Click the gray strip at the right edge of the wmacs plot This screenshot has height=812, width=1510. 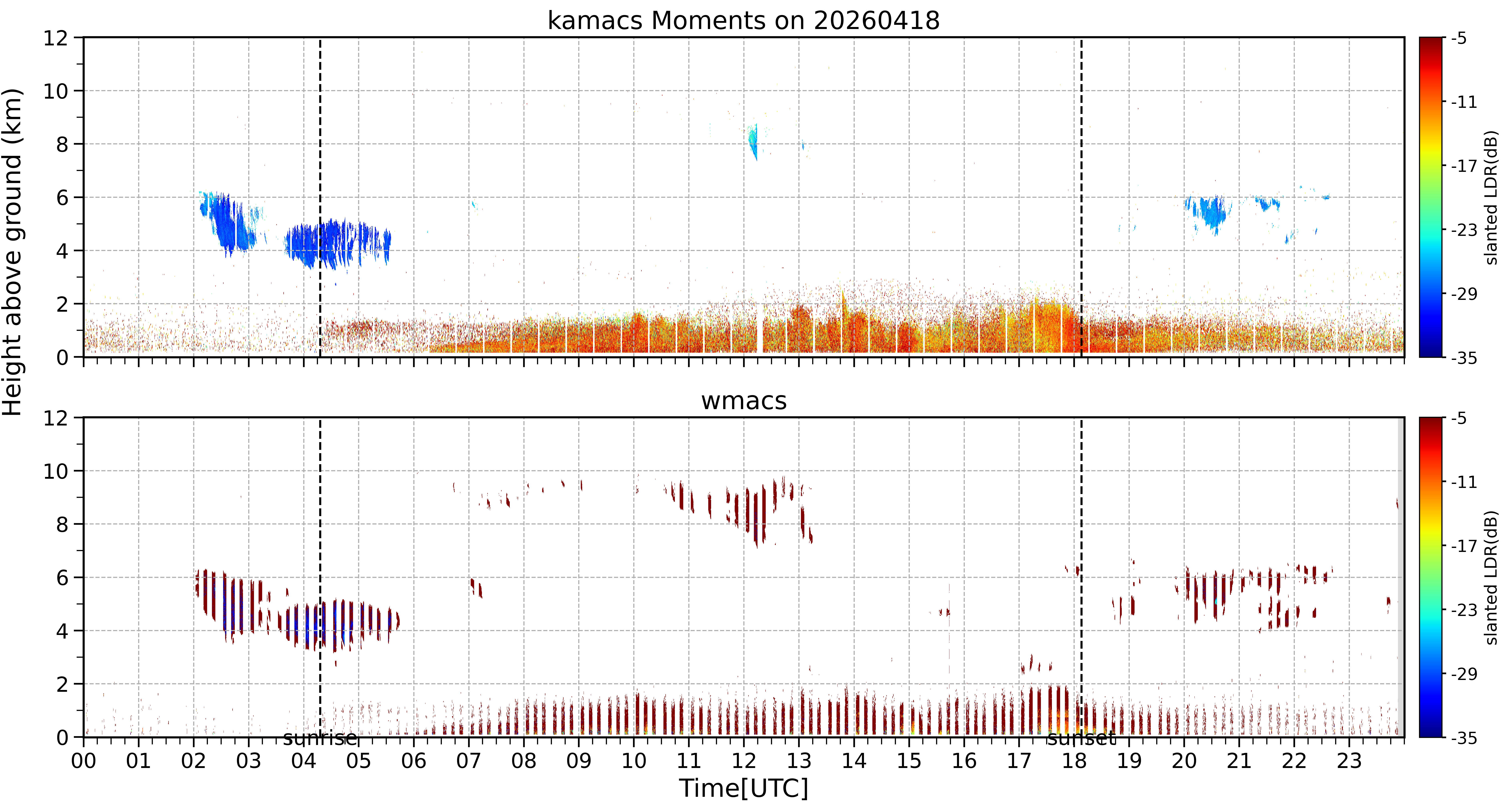1401,577
